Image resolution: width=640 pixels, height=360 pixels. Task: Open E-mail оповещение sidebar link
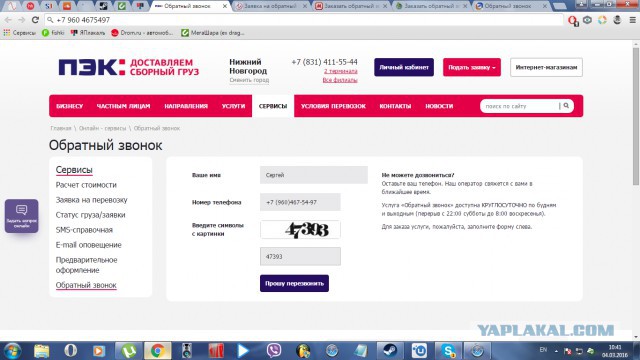click(x=89, y=245)
